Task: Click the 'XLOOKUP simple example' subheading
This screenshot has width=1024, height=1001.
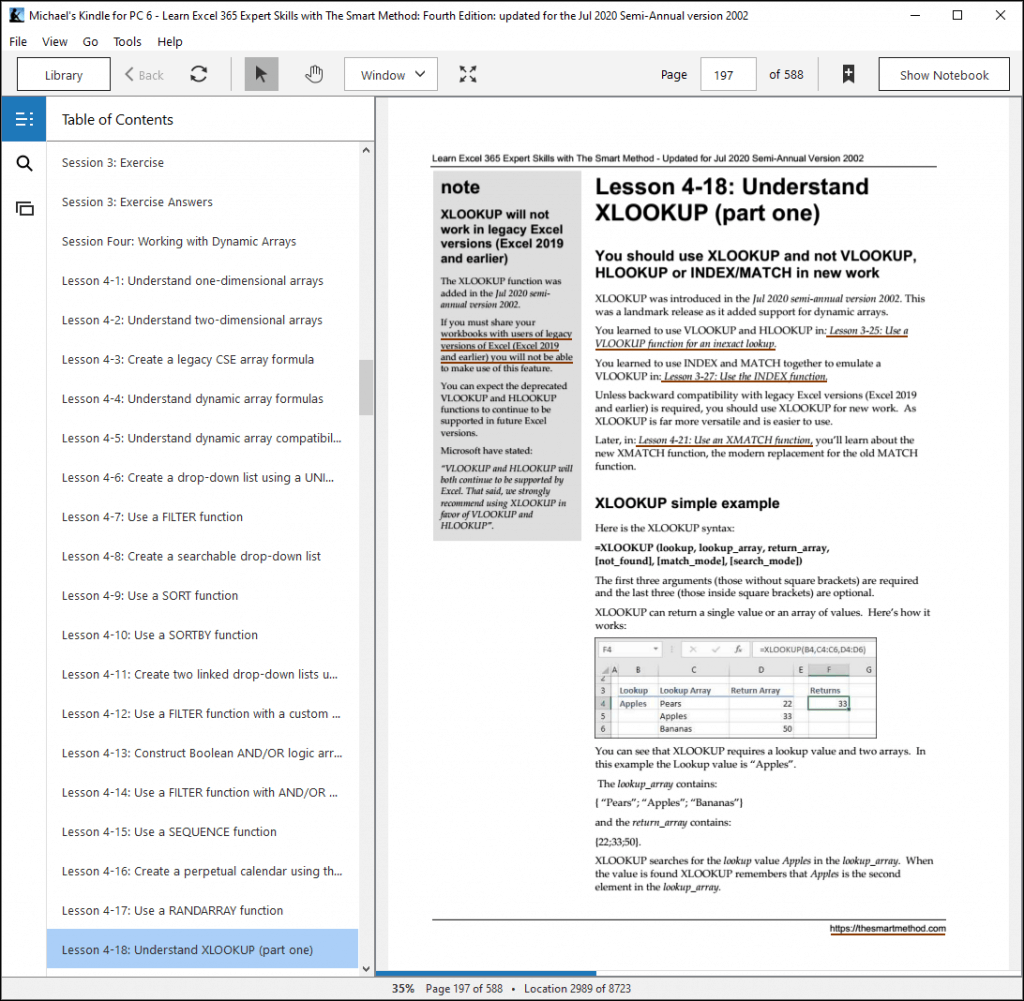Action: coord(687,503)
